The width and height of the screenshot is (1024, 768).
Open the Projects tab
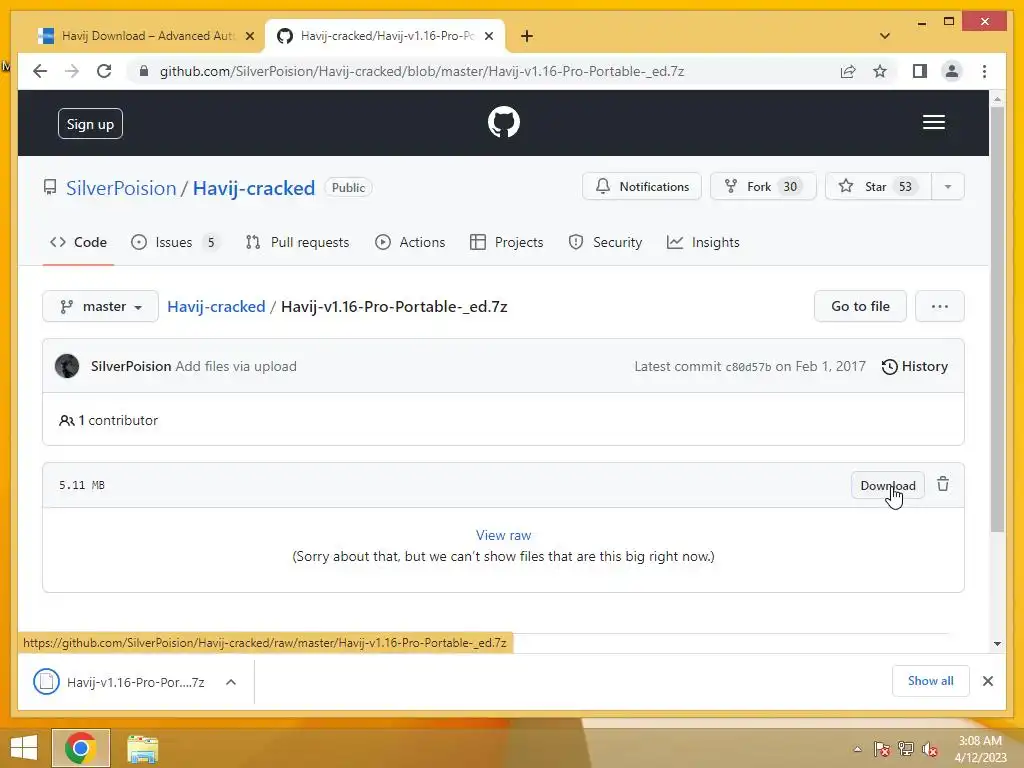507,242
